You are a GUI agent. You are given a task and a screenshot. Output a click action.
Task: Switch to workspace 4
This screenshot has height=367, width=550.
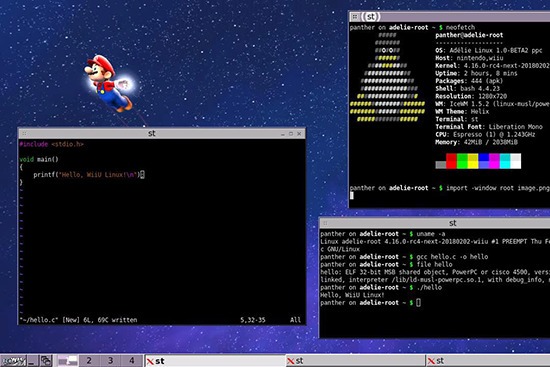(132, 361)
